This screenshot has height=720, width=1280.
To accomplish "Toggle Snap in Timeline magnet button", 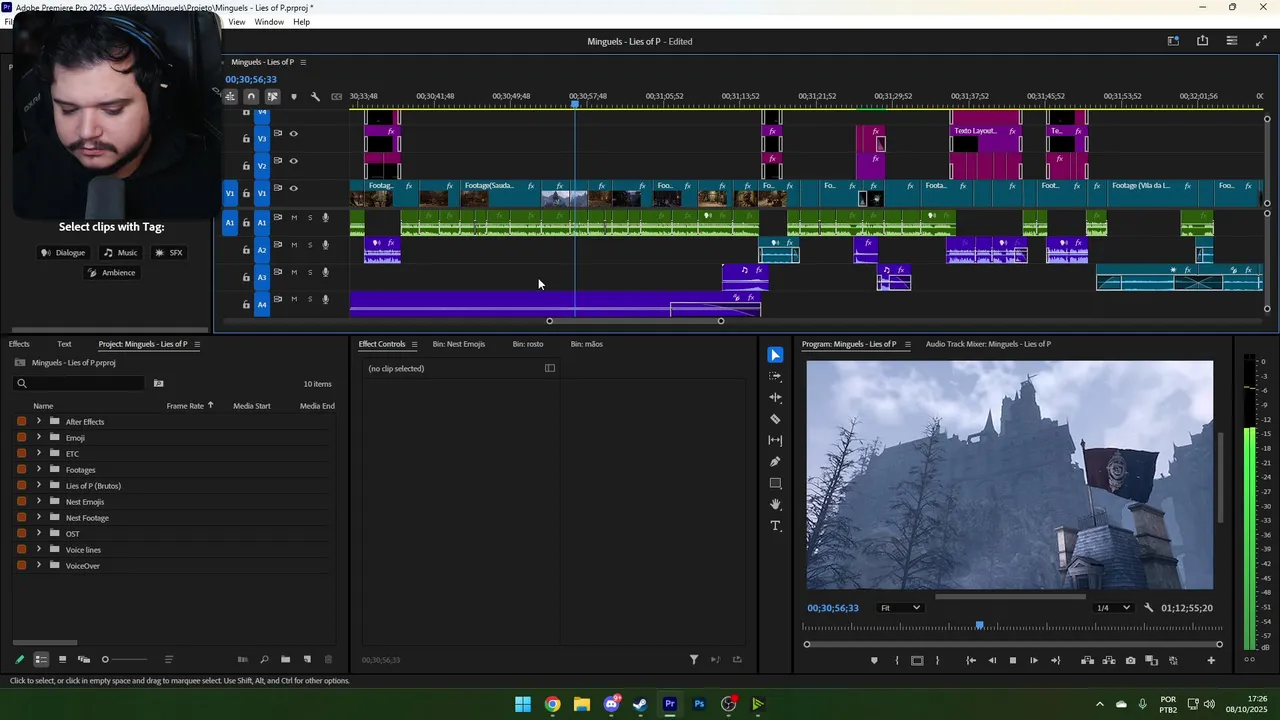I will point(251,97).
